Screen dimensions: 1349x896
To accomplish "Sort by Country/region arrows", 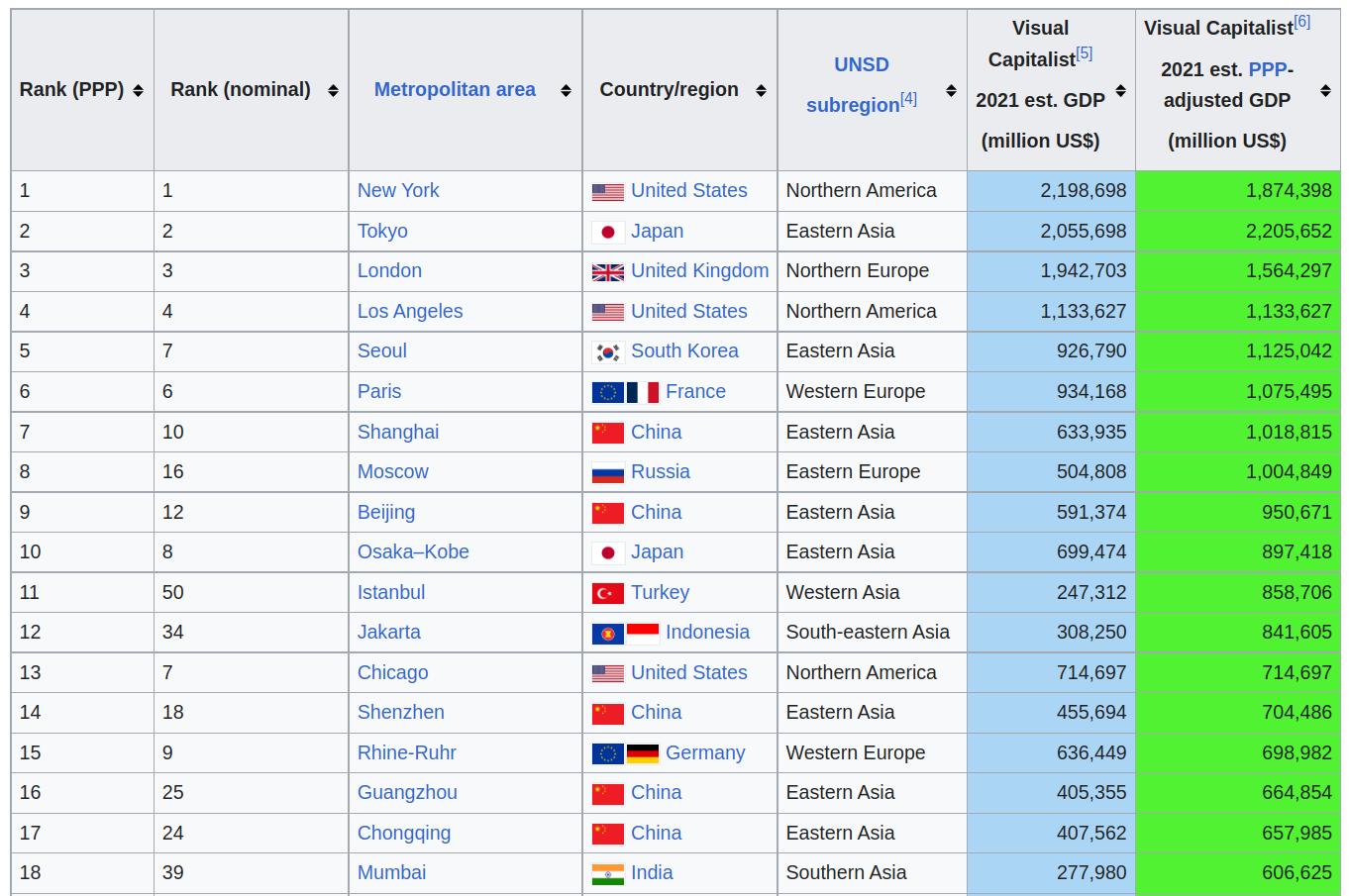I will pos(761,90).
